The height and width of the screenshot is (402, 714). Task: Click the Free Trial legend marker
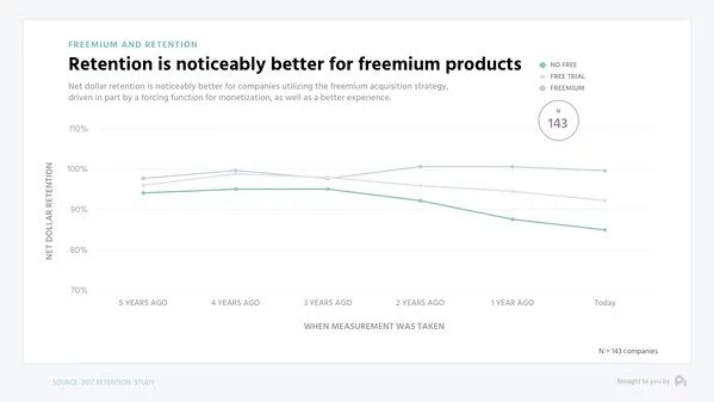pos(543,76)
